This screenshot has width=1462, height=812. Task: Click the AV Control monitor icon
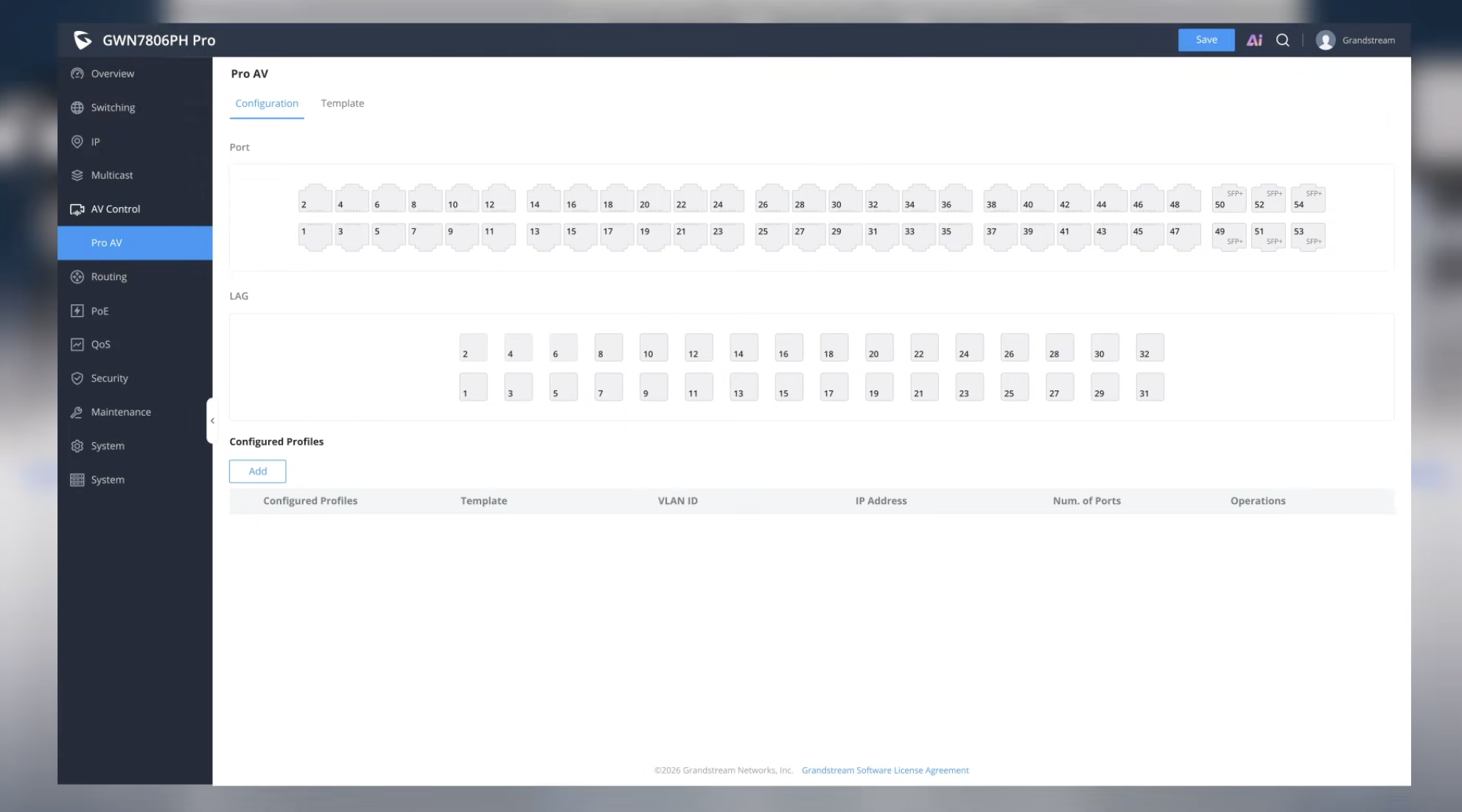(x=77, y=209)
